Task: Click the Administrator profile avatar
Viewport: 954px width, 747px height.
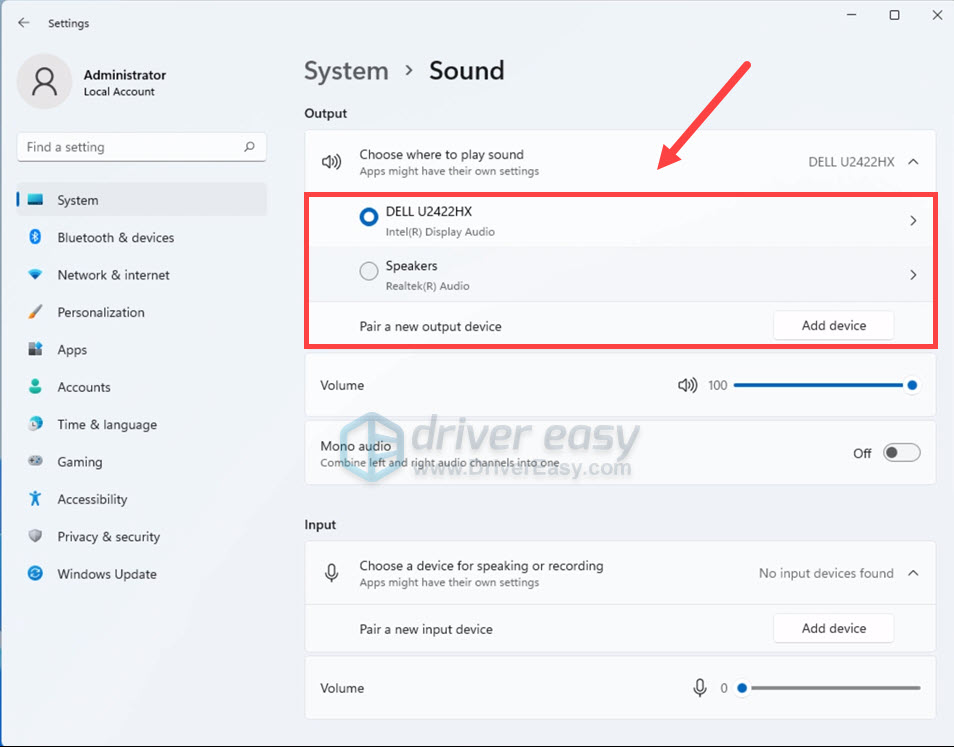Action: tap(44, 82)
